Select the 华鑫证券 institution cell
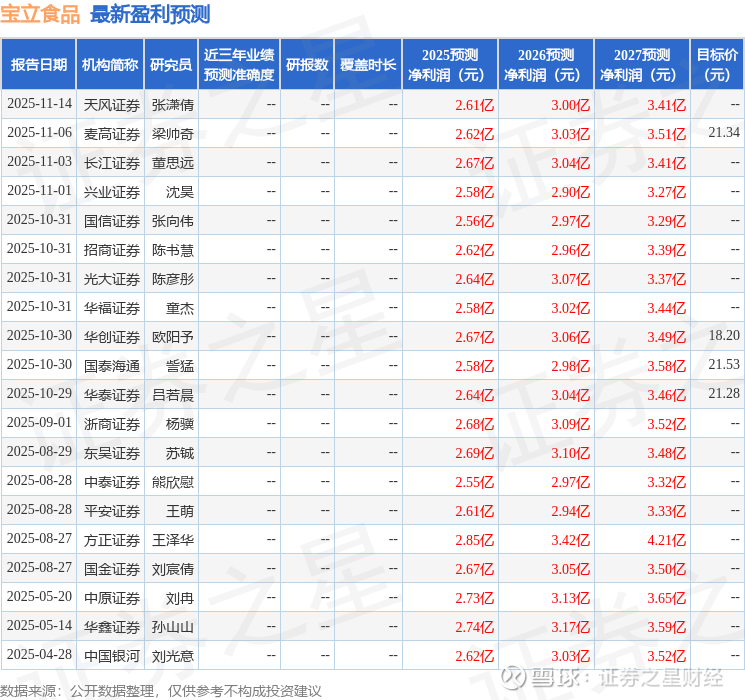745x700 pixels. click(112, 627)
